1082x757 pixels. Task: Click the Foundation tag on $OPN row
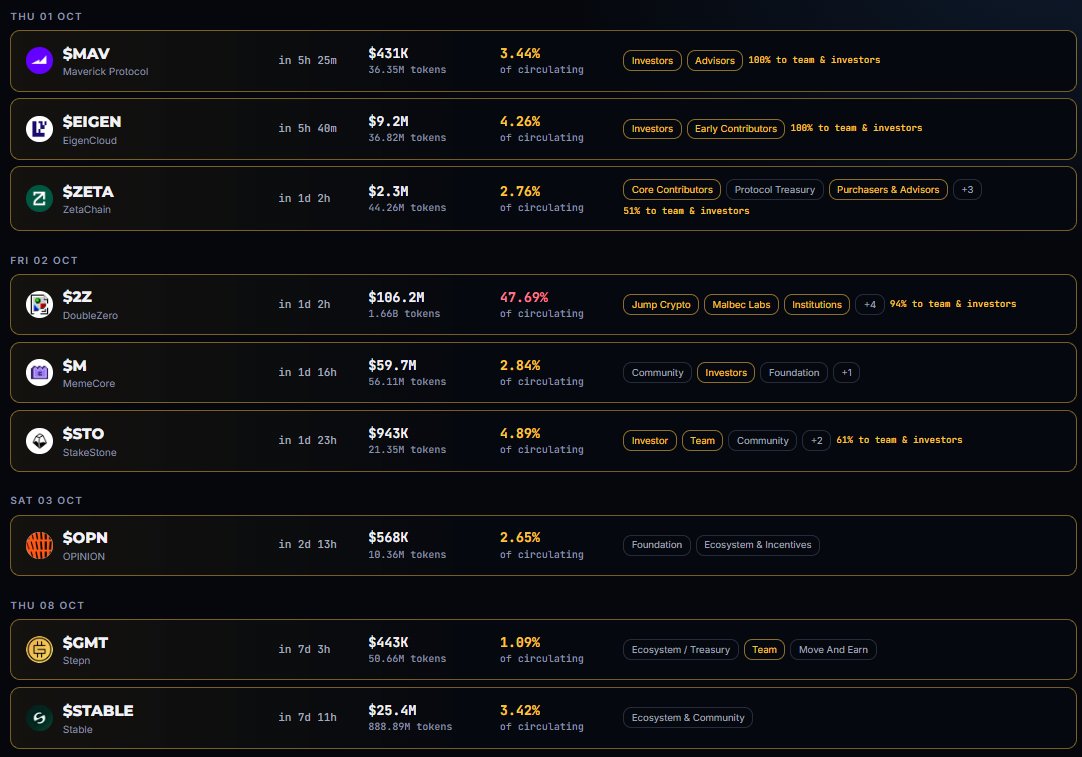click(x=656, y=545)
